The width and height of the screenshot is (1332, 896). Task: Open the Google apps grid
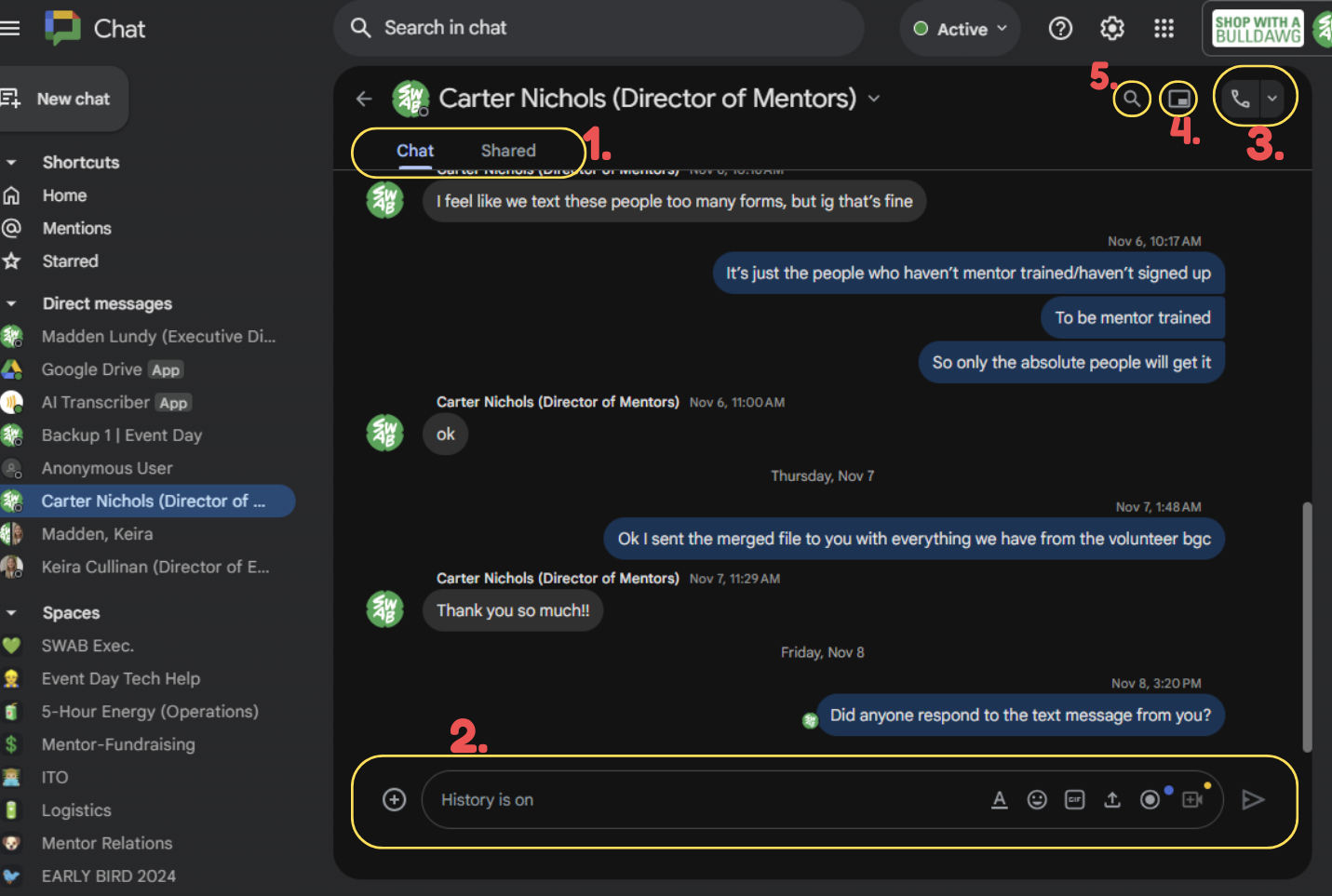[x=1164, y=28]
